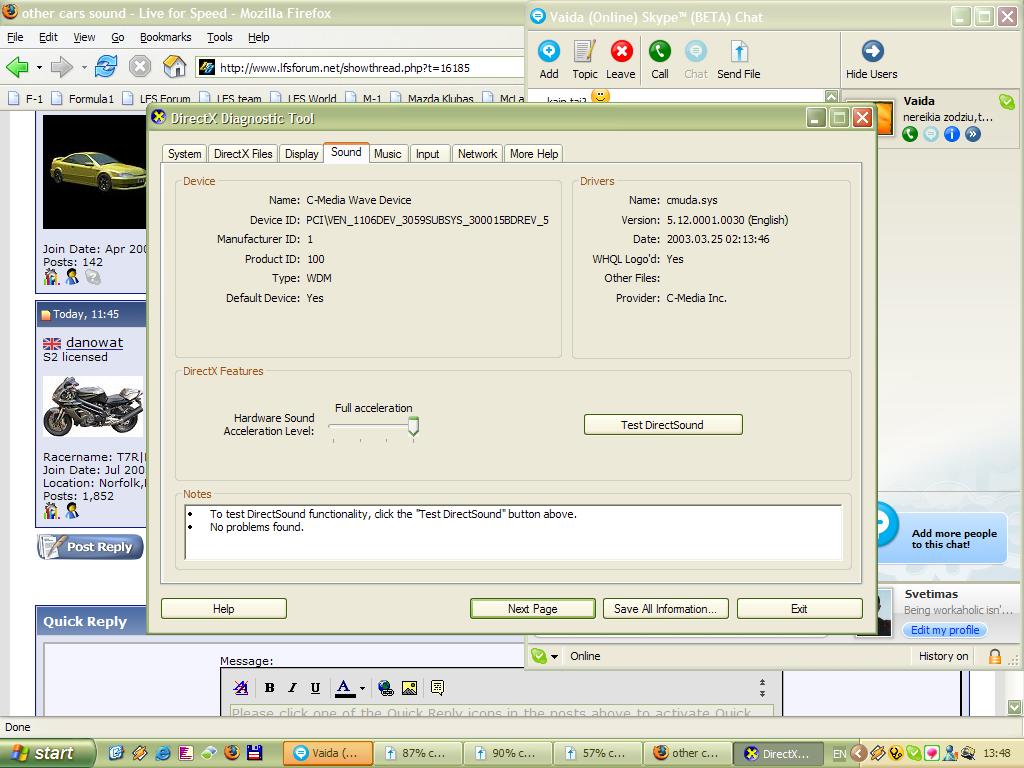
Task: Click EN language indicator in taskbar
Action: coord(839,754)
